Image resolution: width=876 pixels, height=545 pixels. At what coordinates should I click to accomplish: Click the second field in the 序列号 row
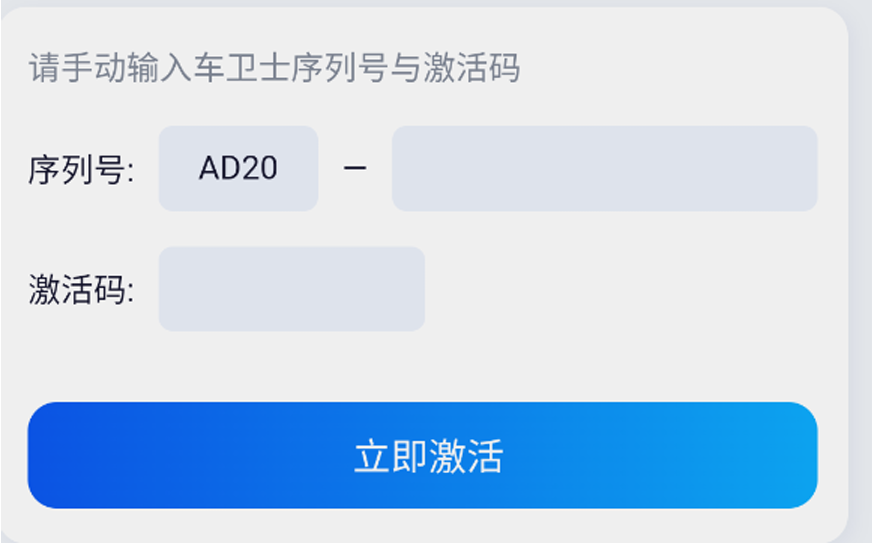point(604,169)
